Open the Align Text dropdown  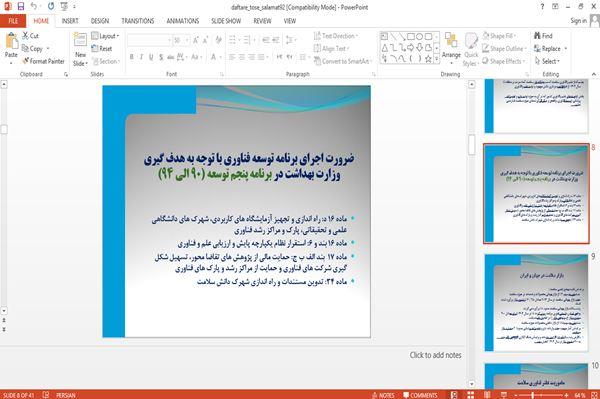tap(331, 49)
